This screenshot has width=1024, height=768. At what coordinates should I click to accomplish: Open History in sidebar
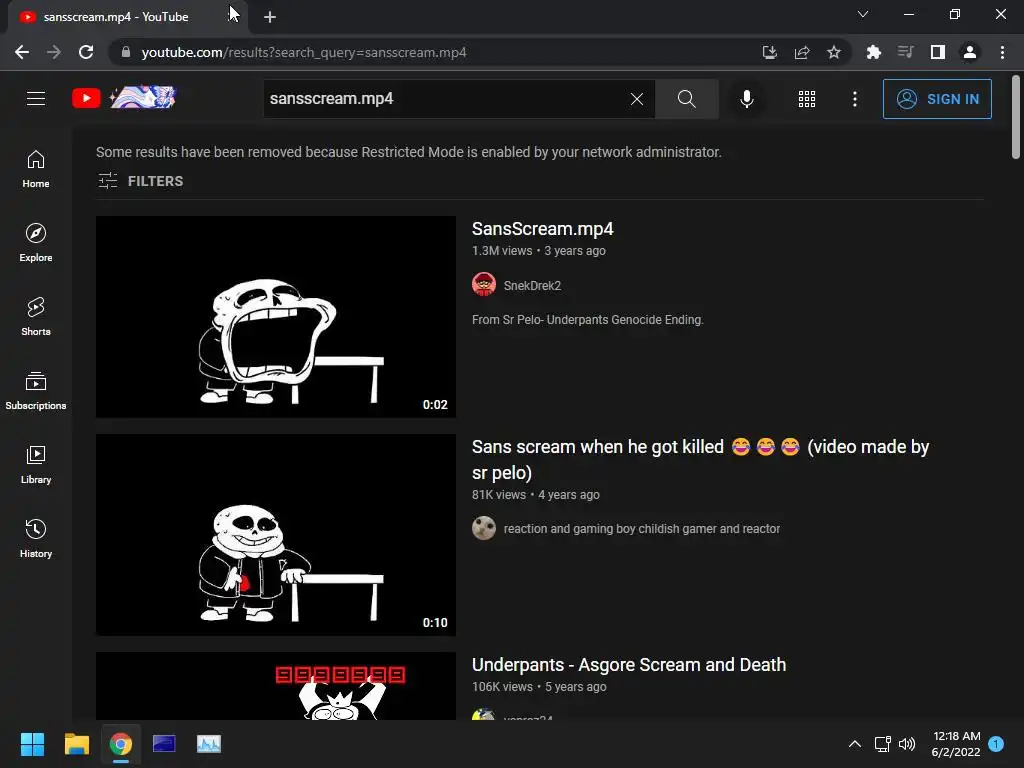[x=36, y=538]
